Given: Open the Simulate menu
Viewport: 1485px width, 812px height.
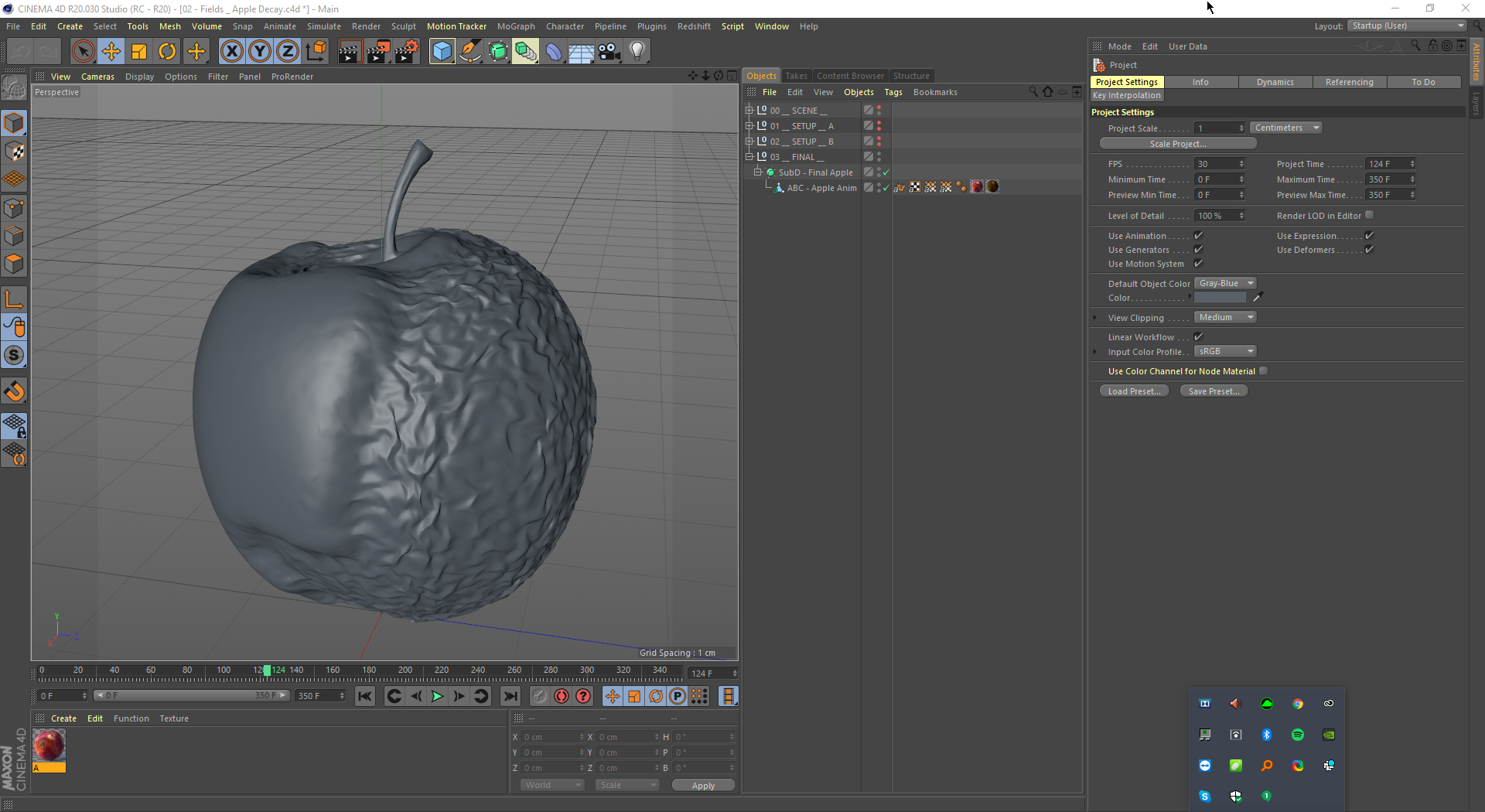Looking at the screenshot, I should [323, 26].
